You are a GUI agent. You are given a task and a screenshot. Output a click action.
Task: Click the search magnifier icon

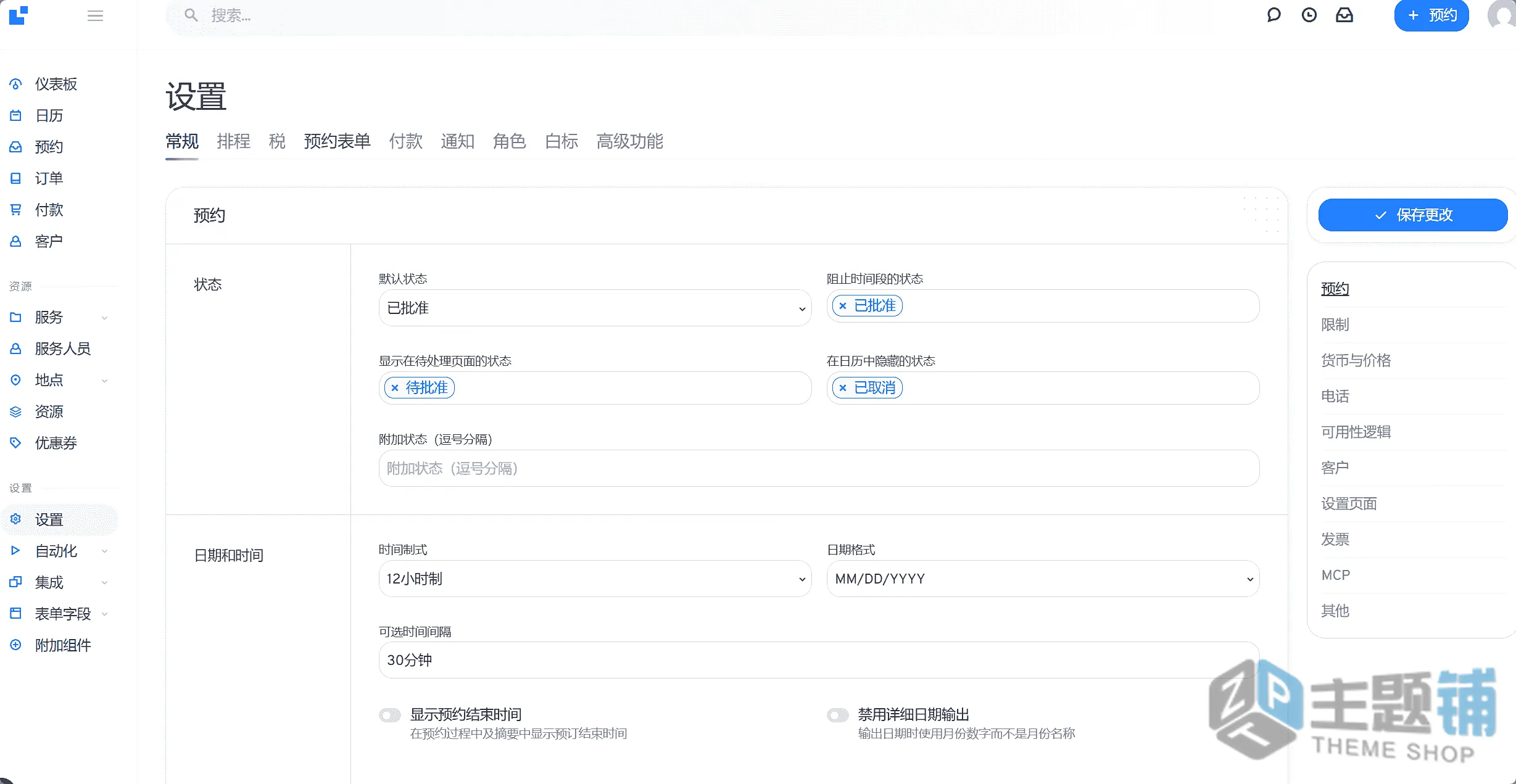point(191,15)
